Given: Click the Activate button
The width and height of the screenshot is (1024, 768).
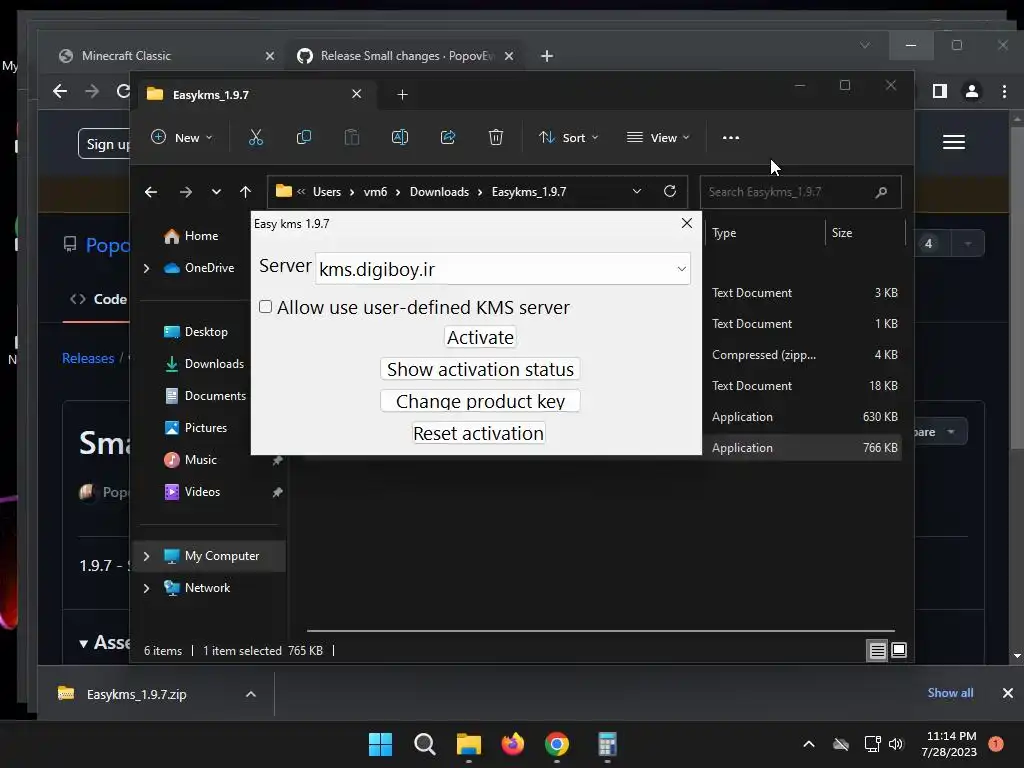Looking at the screenshot, I should (481, 338).
